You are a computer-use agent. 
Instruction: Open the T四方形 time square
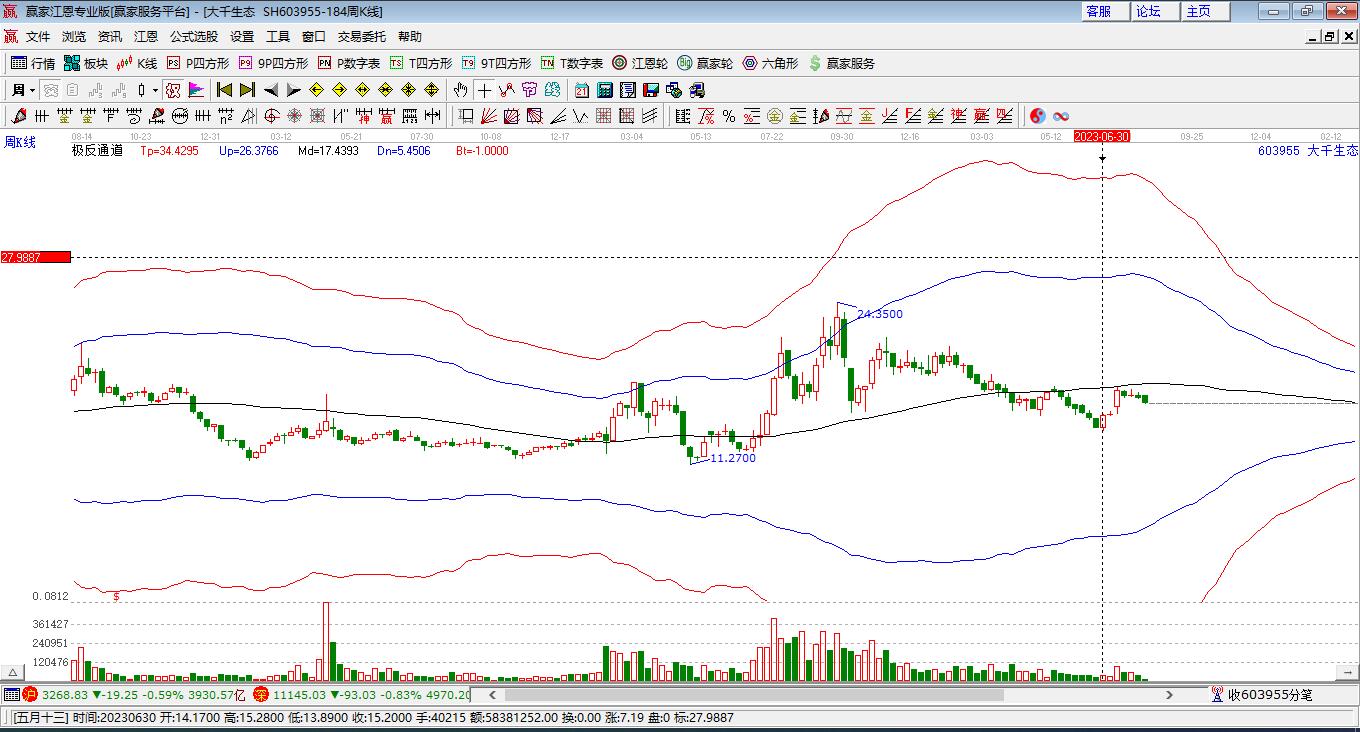coord(421,63)
